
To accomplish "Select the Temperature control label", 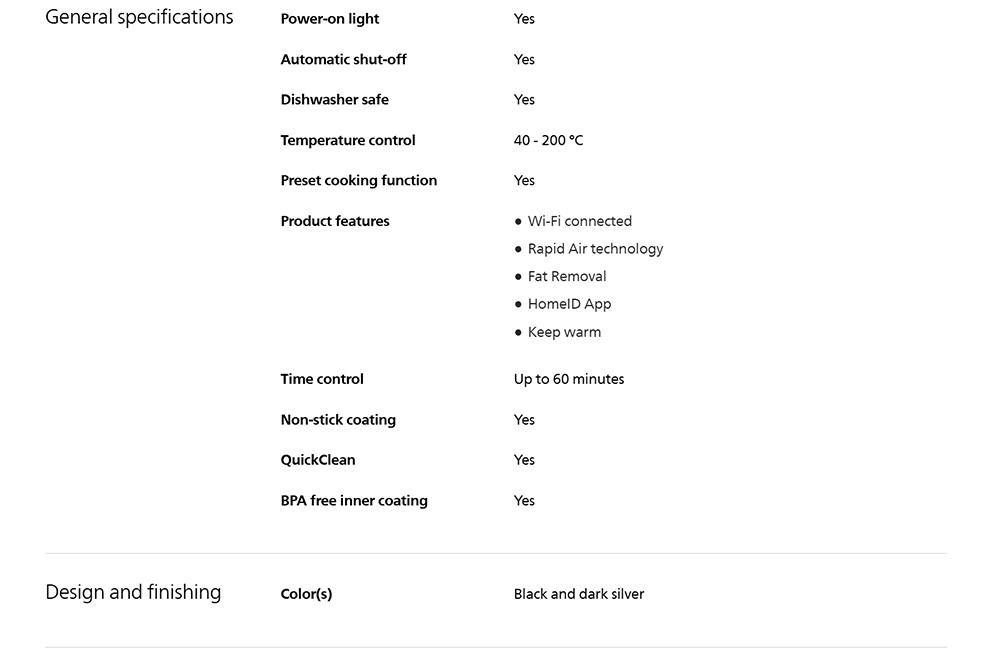I will (x=347, y=140).
